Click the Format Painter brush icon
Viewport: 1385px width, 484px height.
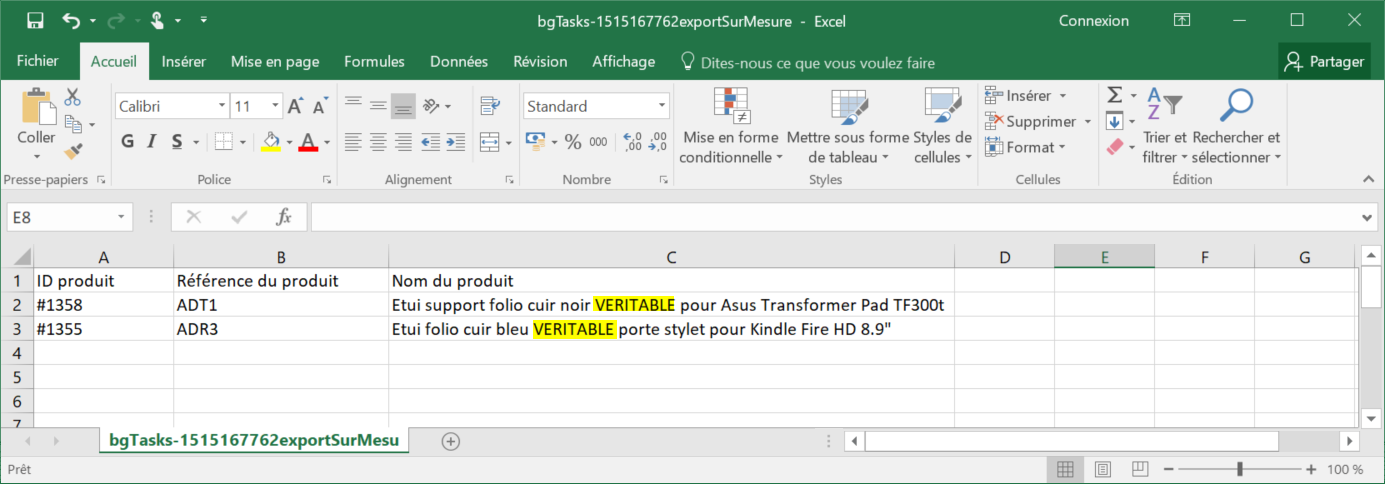coord(72,151)
